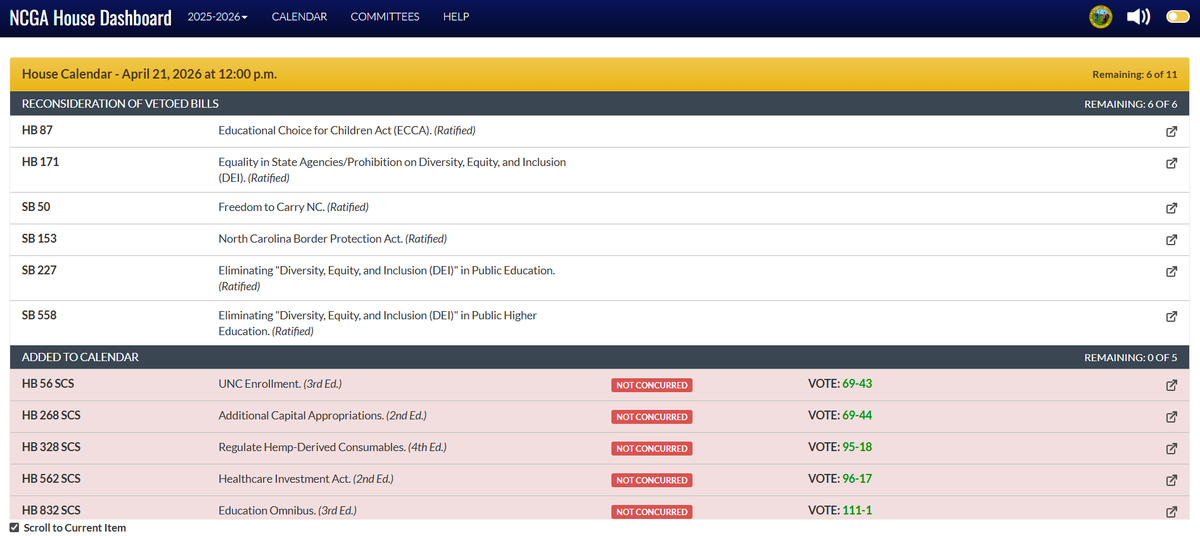Click Additional Capital Appropriations title

click(322, 415)
